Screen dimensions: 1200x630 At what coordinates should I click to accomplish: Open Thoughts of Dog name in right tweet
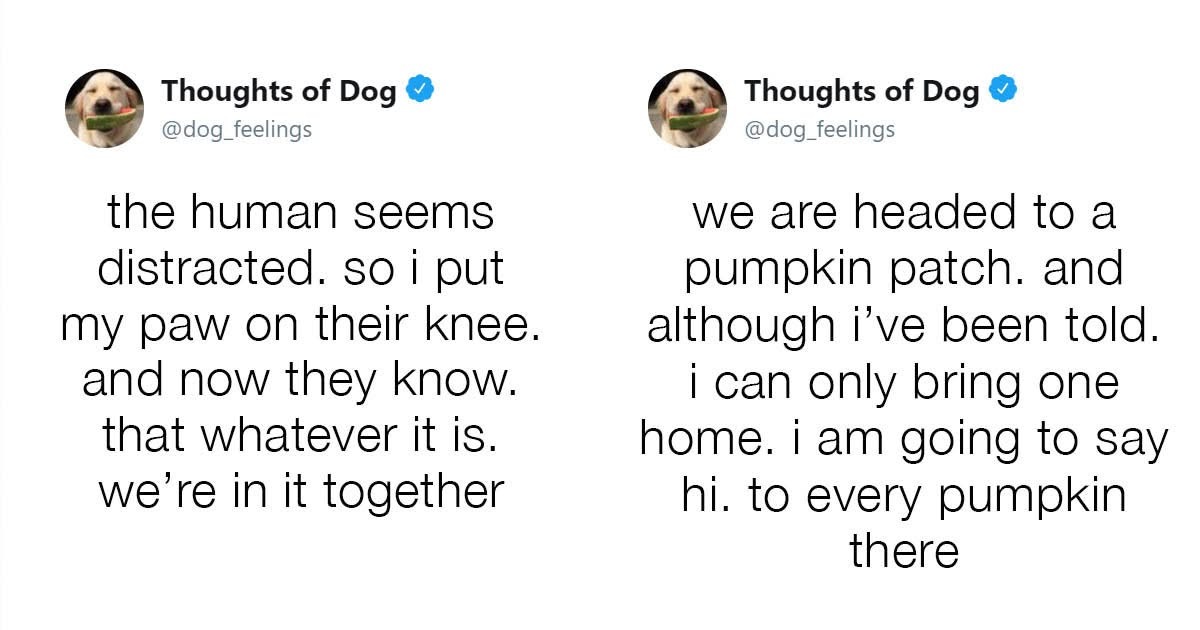[x=862, y=91]
